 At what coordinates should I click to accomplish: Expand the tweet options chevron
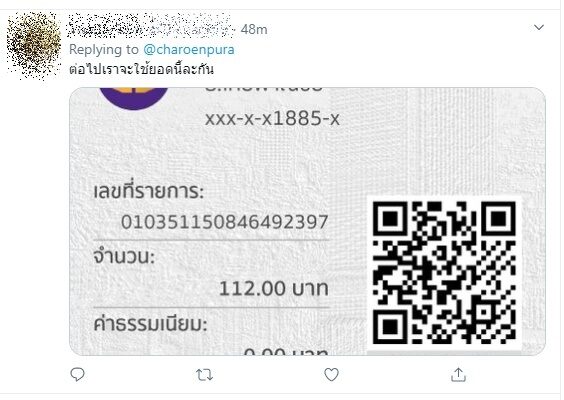[538, 27]
